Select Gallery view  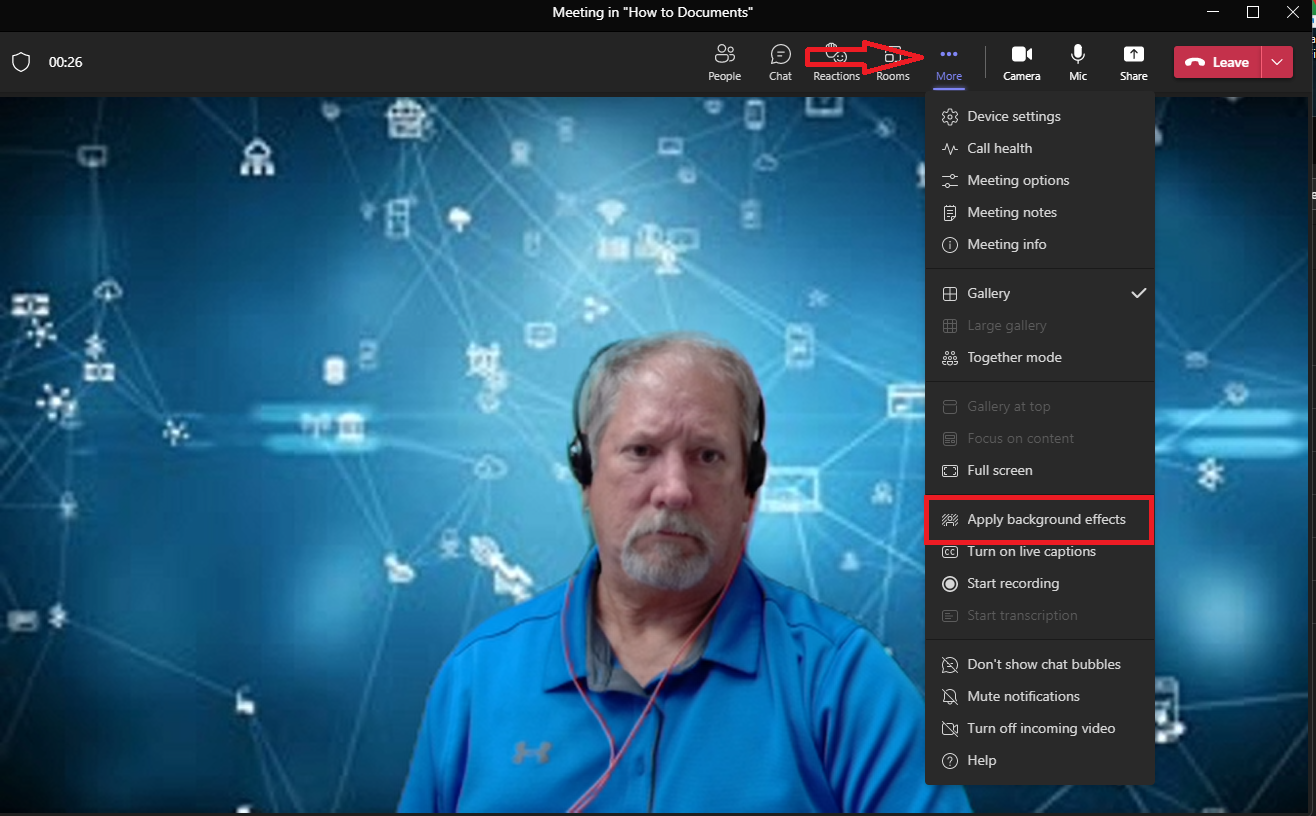click(1040, 293)
